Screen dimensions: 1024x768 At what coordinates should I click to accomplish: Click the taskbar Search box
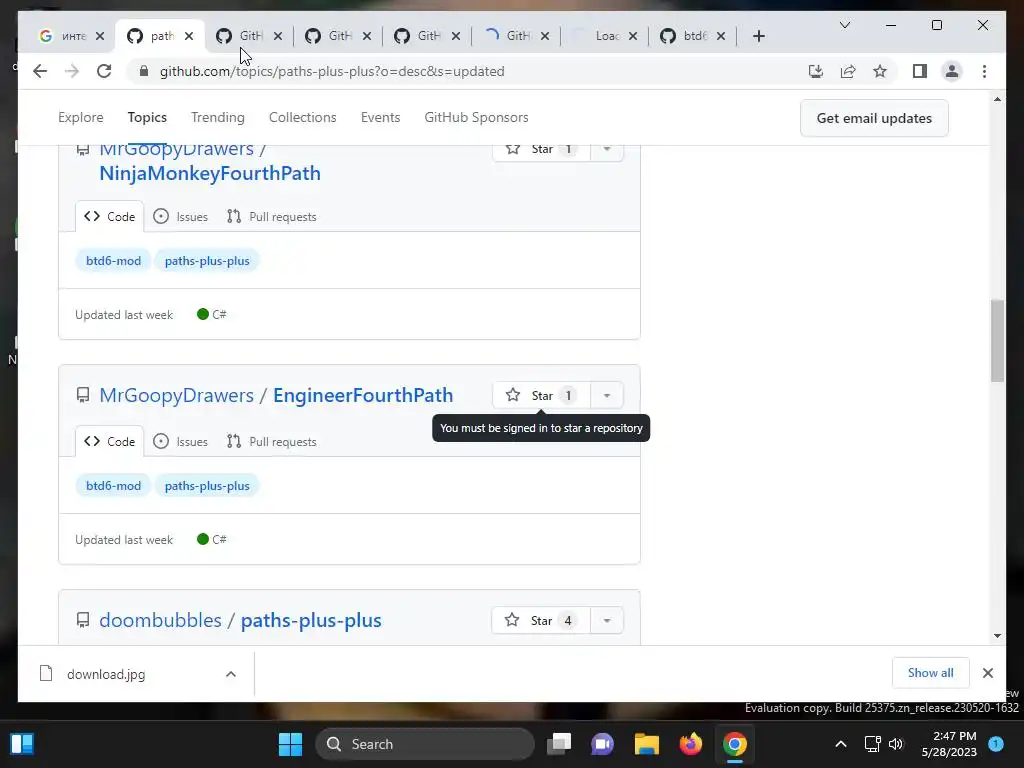tap(425, 744)
